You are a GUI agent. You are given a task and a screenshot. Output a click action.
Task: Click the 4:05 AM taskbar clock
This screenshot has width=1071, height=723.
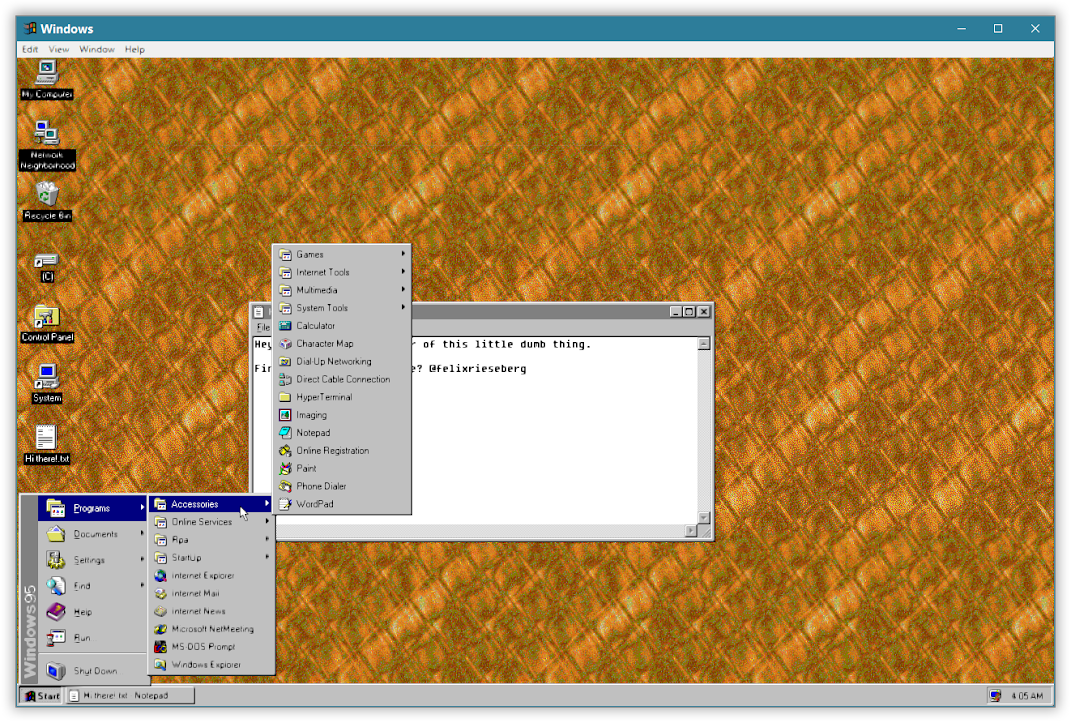click(x=1027, y=696)
